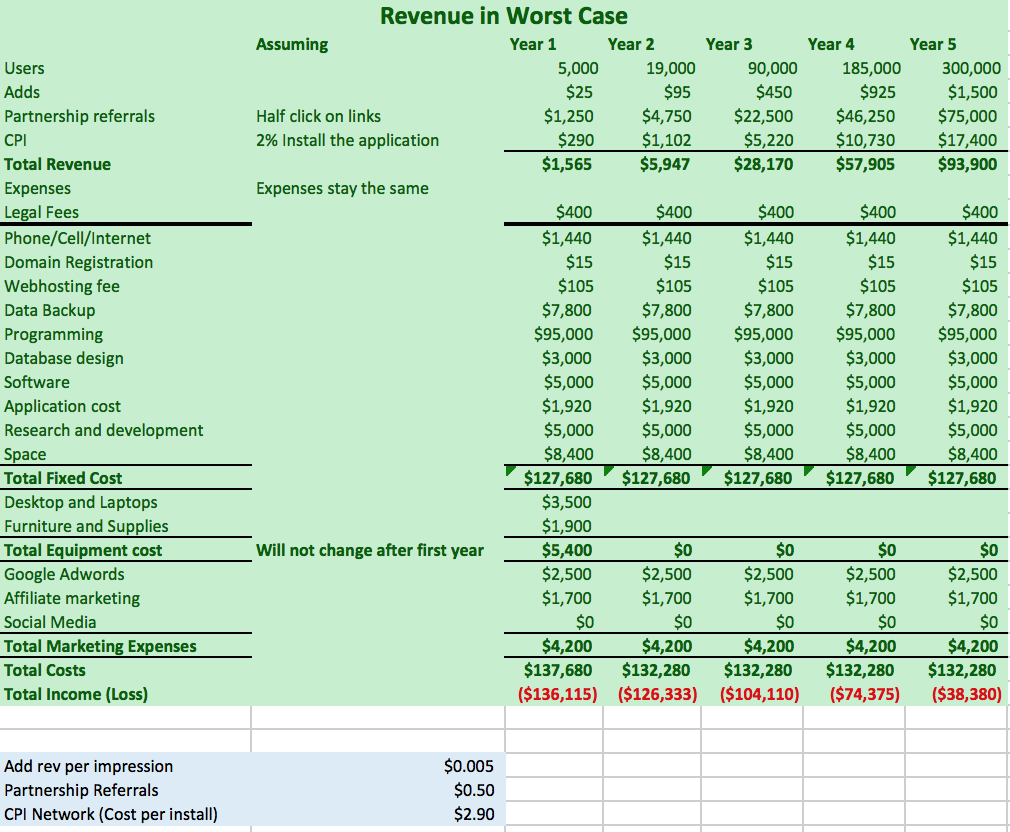Click the Partnership Referrals $0.50 rate cell

point(473,790)
